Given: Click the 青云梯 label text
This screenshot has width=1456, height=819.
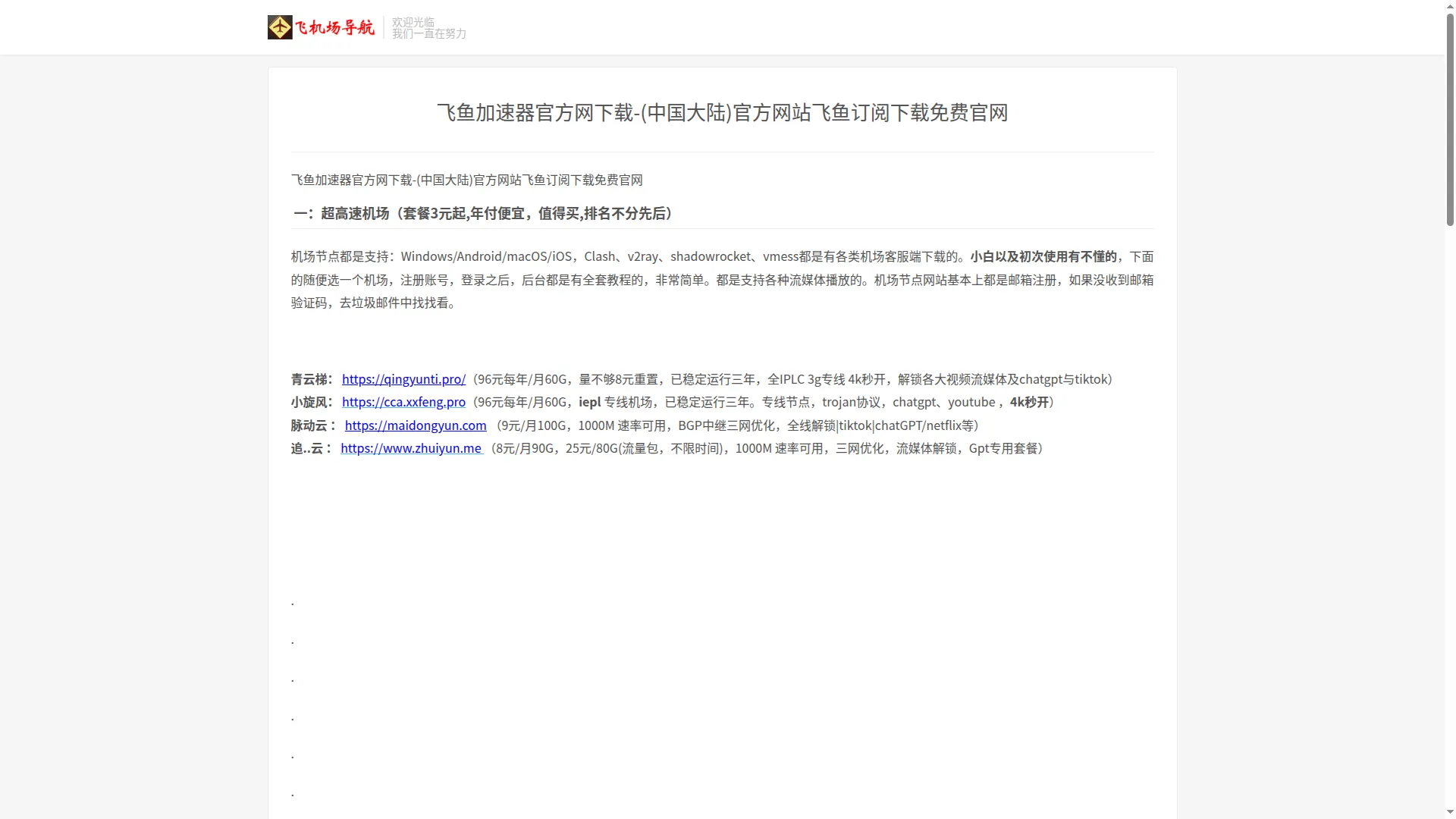Looking at the screenshot, I should (312, 379).
